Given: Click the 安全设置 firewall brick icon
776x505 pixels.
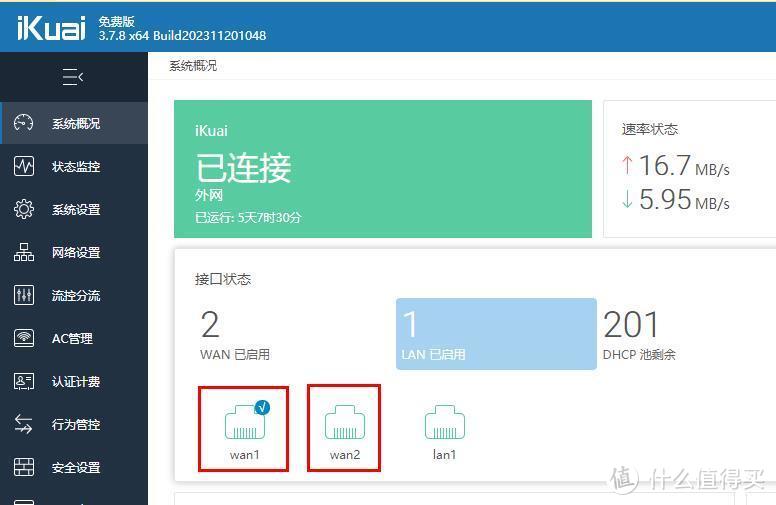Looking at the screenshot, I should click(24, 467).
